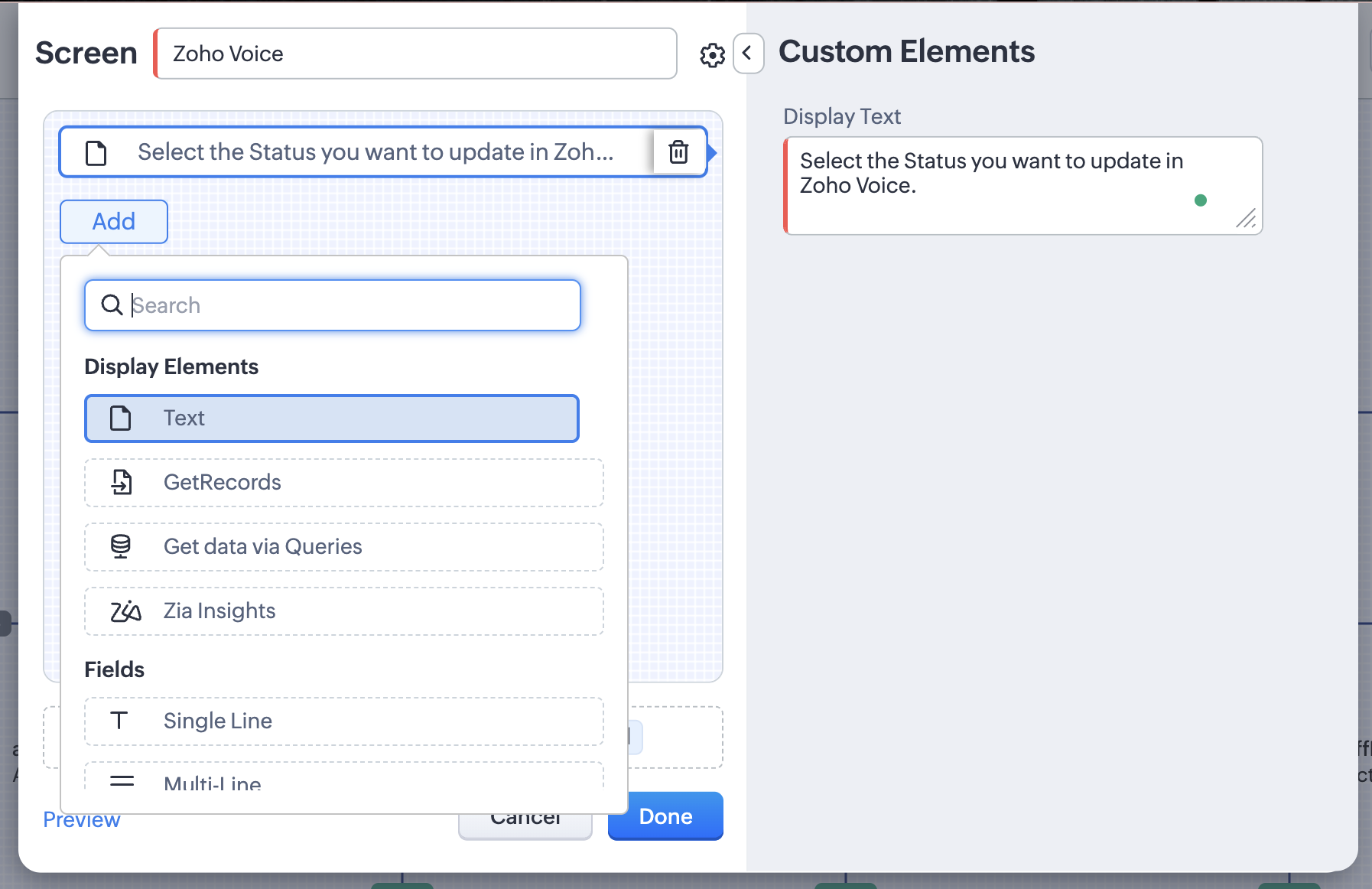Collapse the Custom Elements panel with chevron
1372x889 pixels.
click(x=748, y=54)
